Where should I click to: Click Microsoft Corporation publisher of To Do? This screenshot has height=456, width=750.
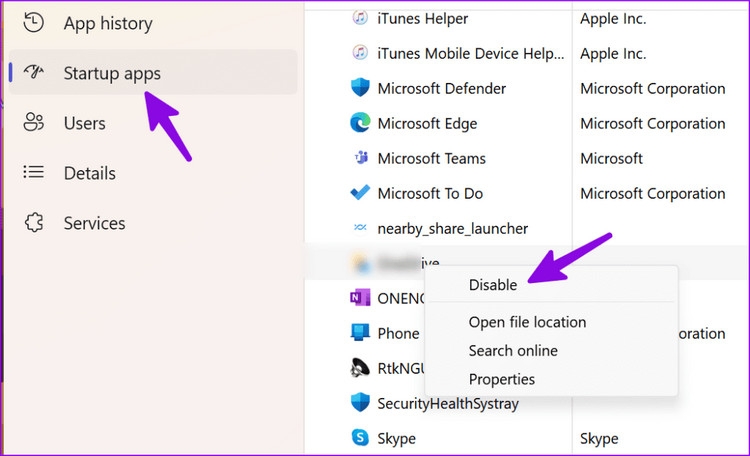click(652, 194)
